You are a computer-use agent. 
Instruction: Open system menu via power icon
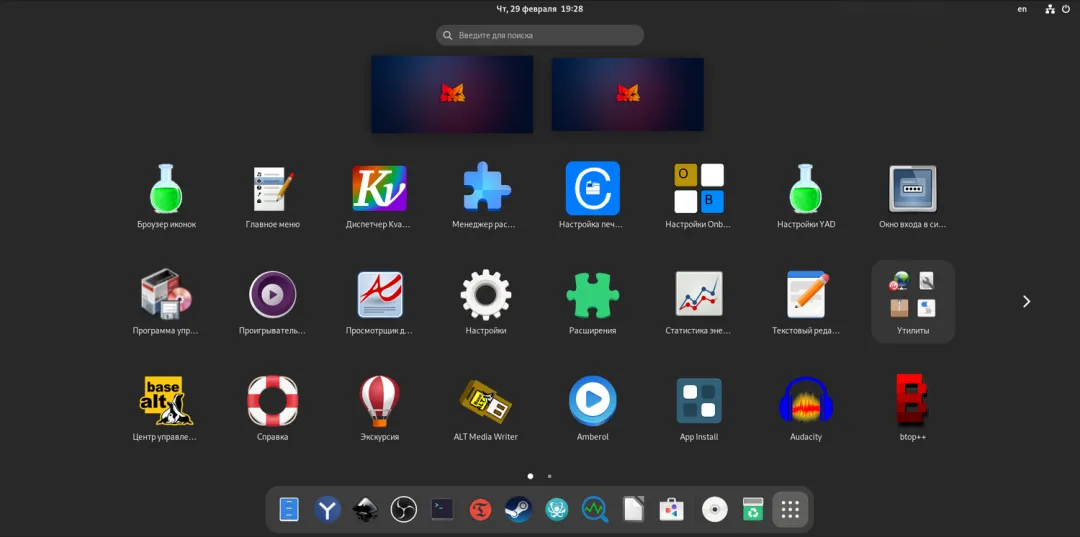[x=1067, y=9]
